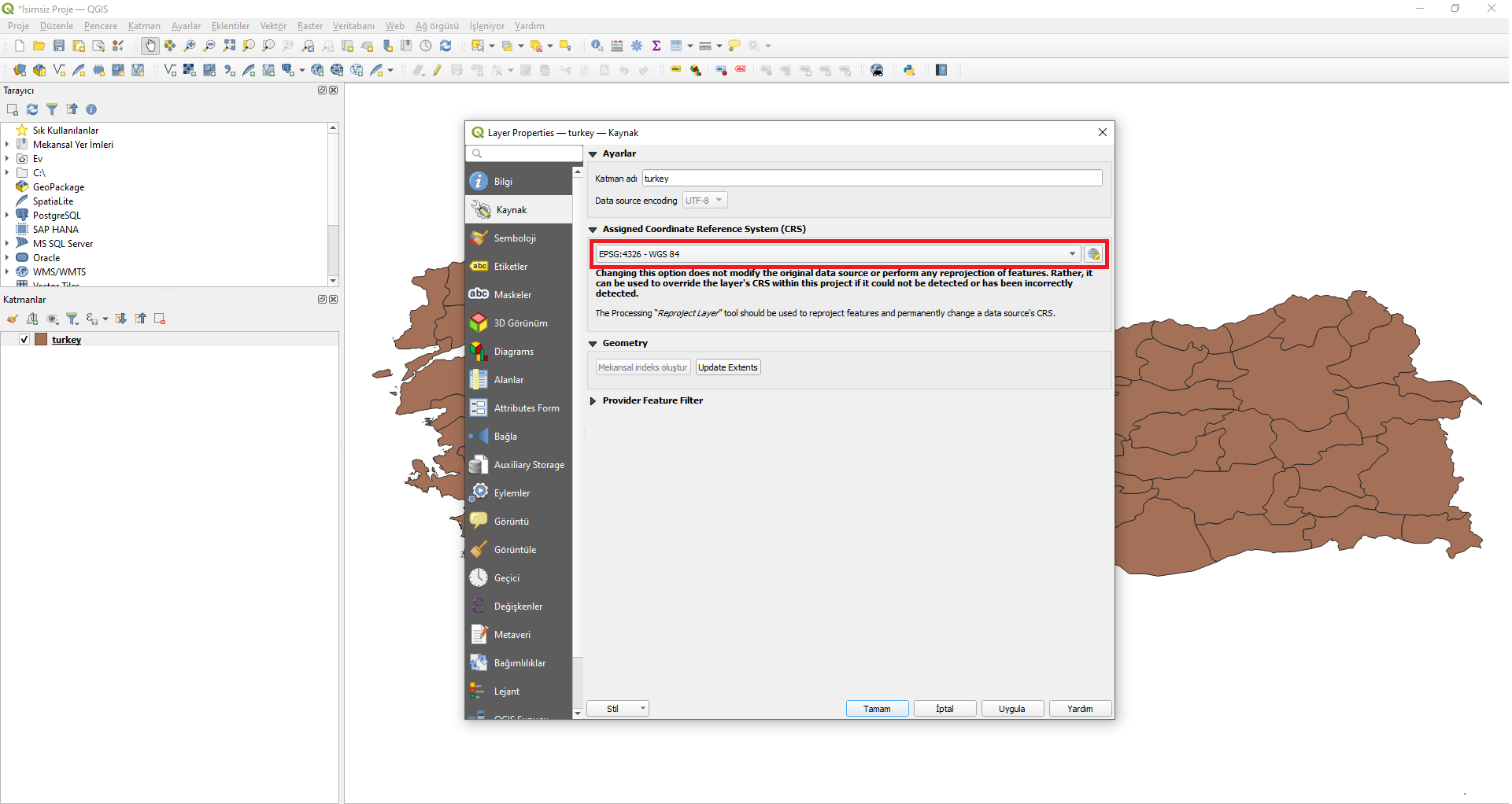Open the Semboloji tab

[x=519, y=238]
